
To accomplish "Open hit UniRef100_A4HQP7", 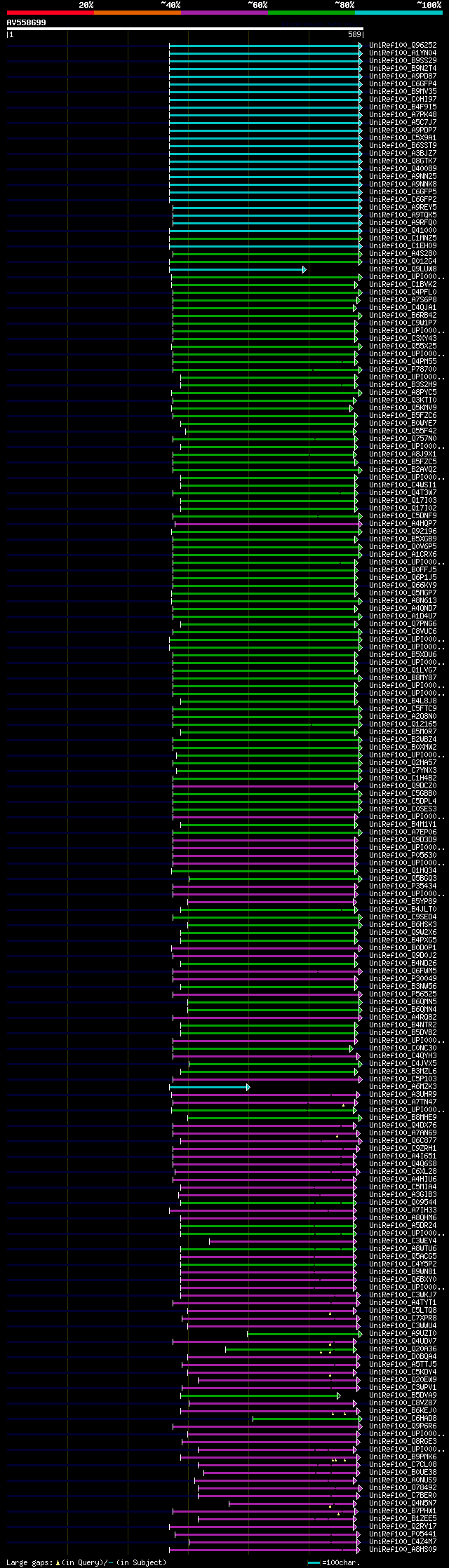I will [x=403, y=524].
